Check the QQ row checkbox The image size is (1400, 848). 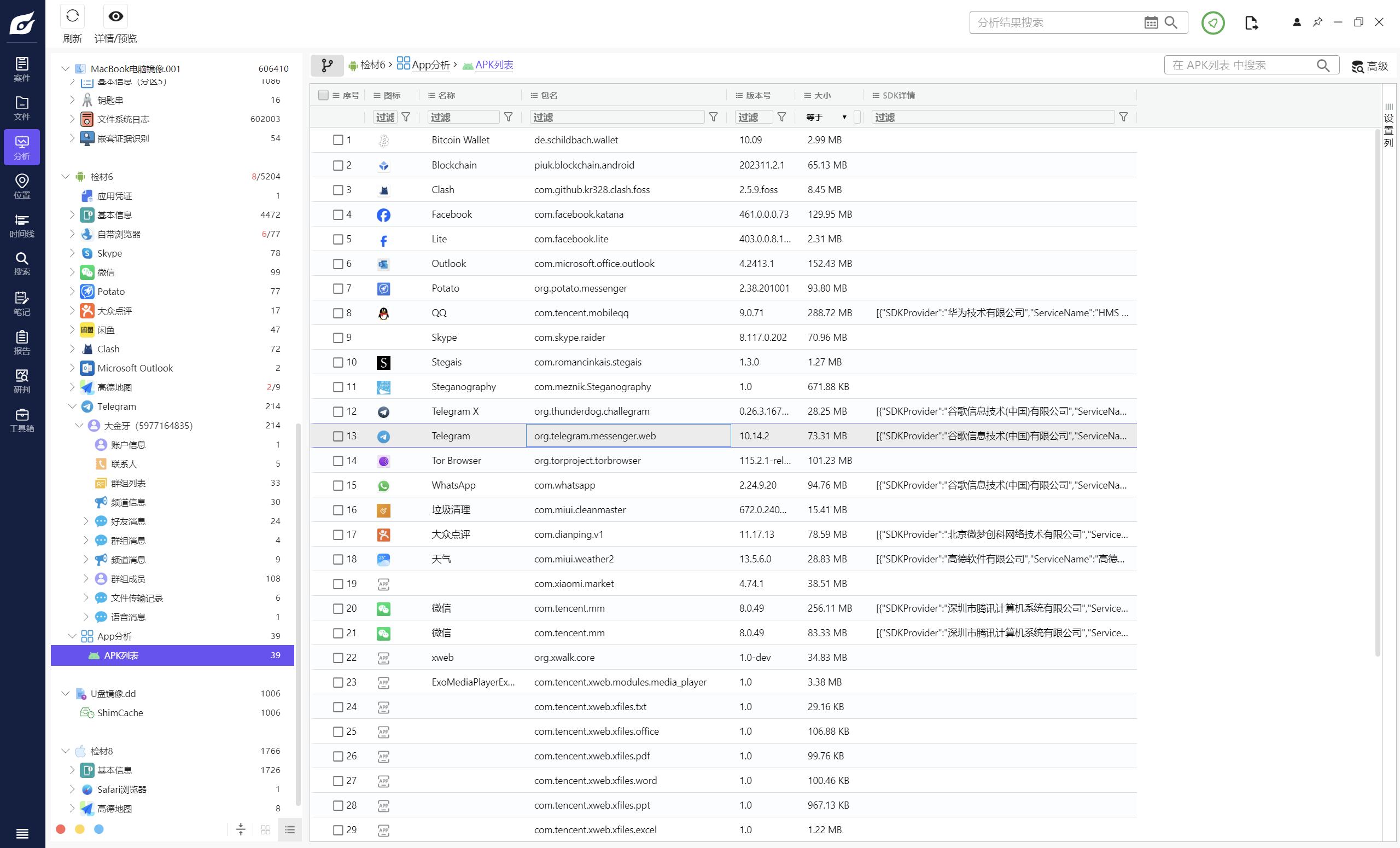(338, 313)
